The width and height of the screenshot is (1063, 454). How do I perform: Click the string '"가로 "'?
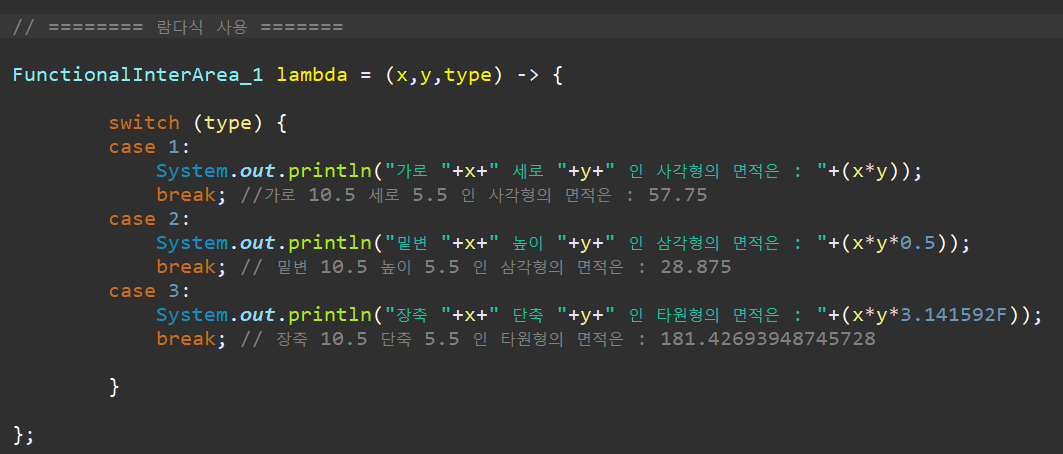418,171
